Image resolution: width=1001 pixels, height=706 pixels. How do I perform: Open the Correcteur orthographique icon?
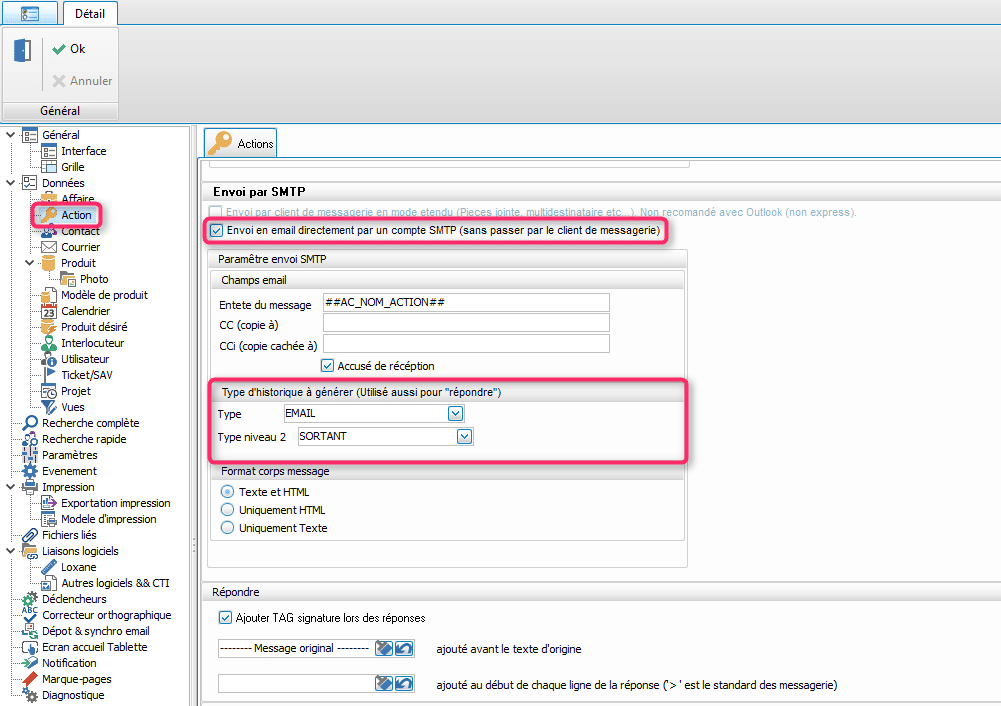pos(30,615)
